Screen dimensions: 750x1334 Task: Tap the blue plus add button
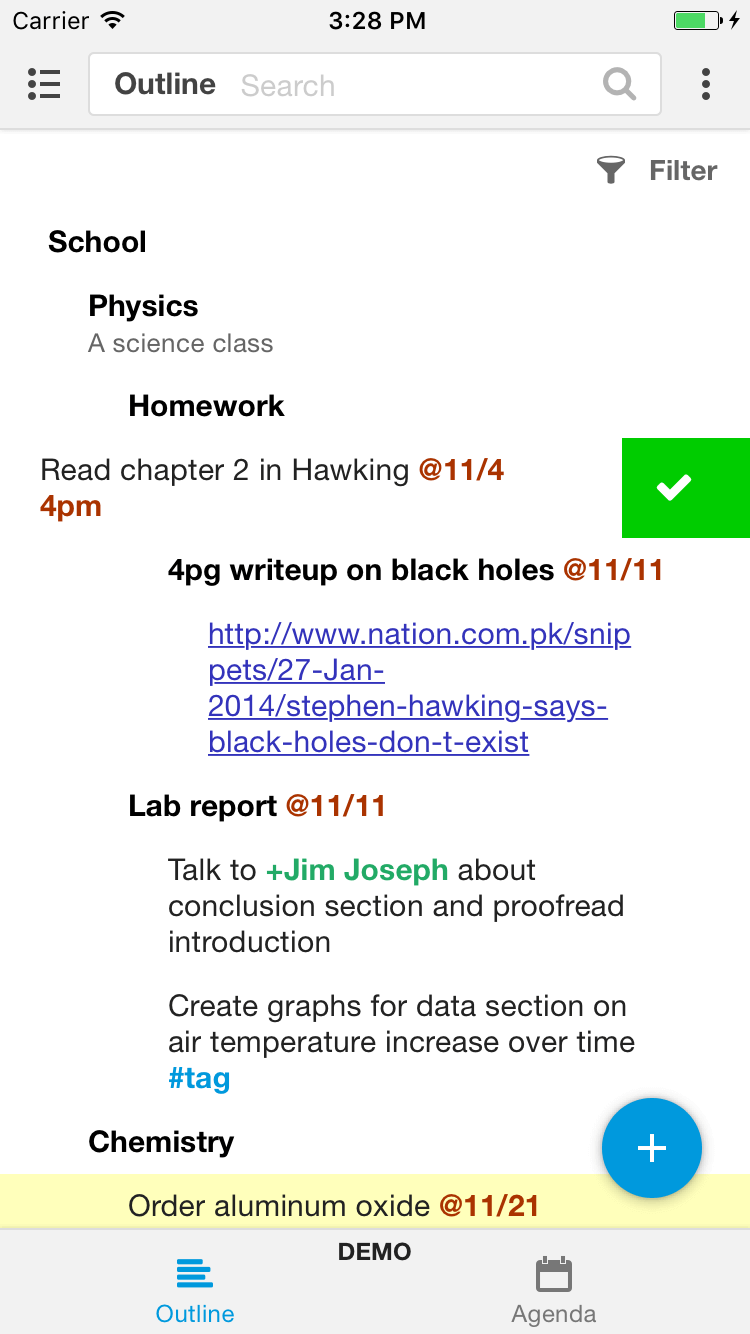[652, 1148]
